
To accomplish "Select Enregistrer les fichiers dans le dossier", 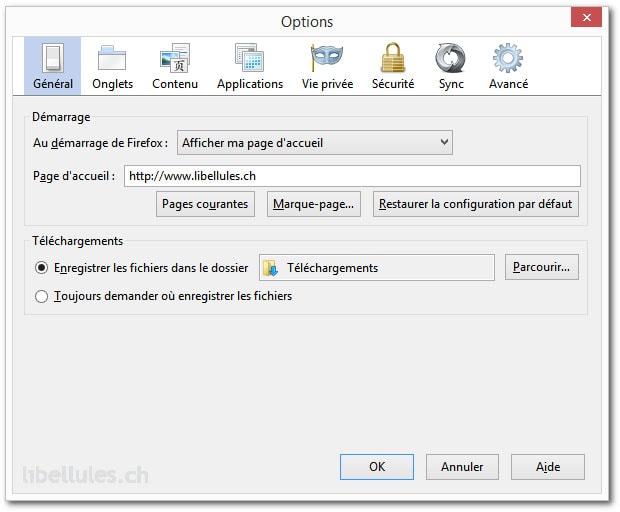I will pos(42,268).
